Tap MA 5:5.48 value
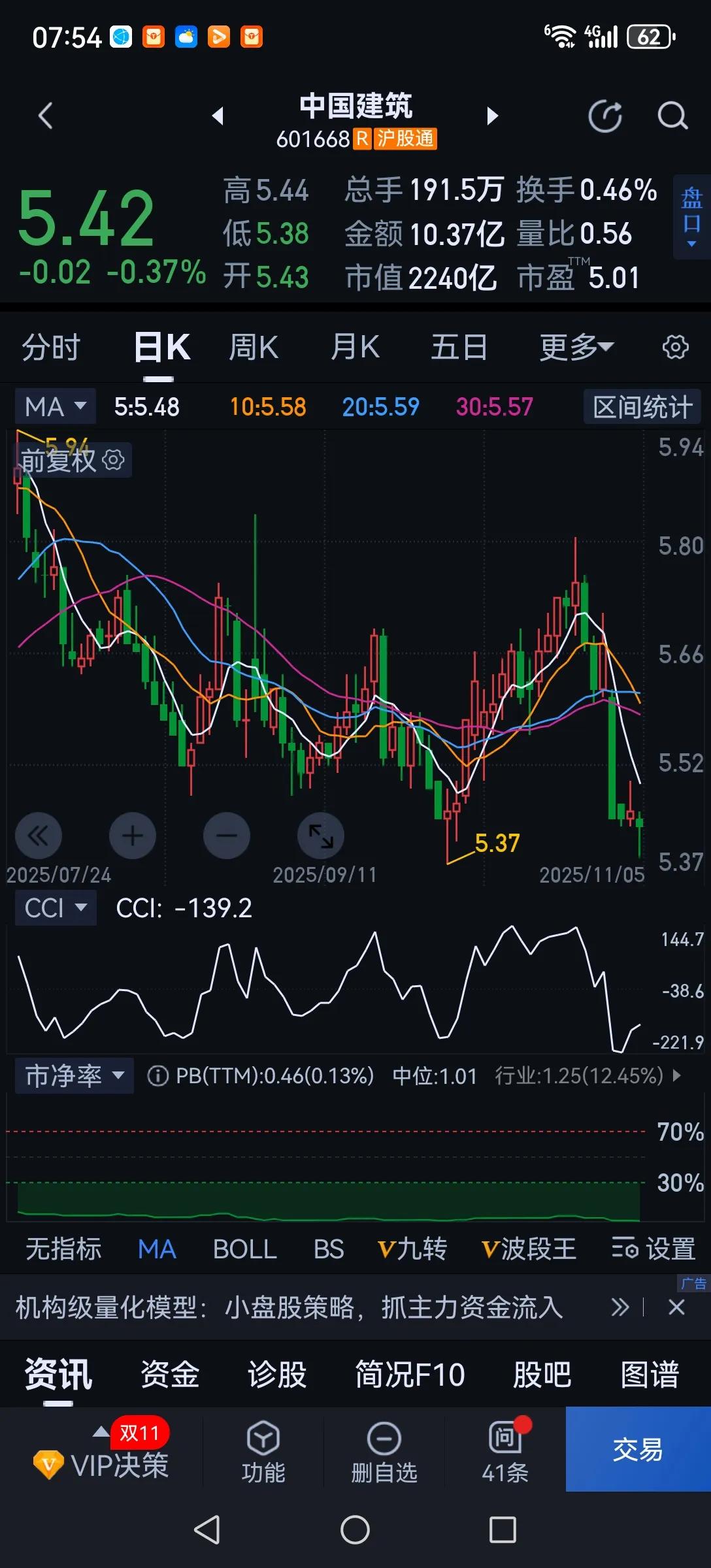 pyautogui.click(x=147, y=407)
